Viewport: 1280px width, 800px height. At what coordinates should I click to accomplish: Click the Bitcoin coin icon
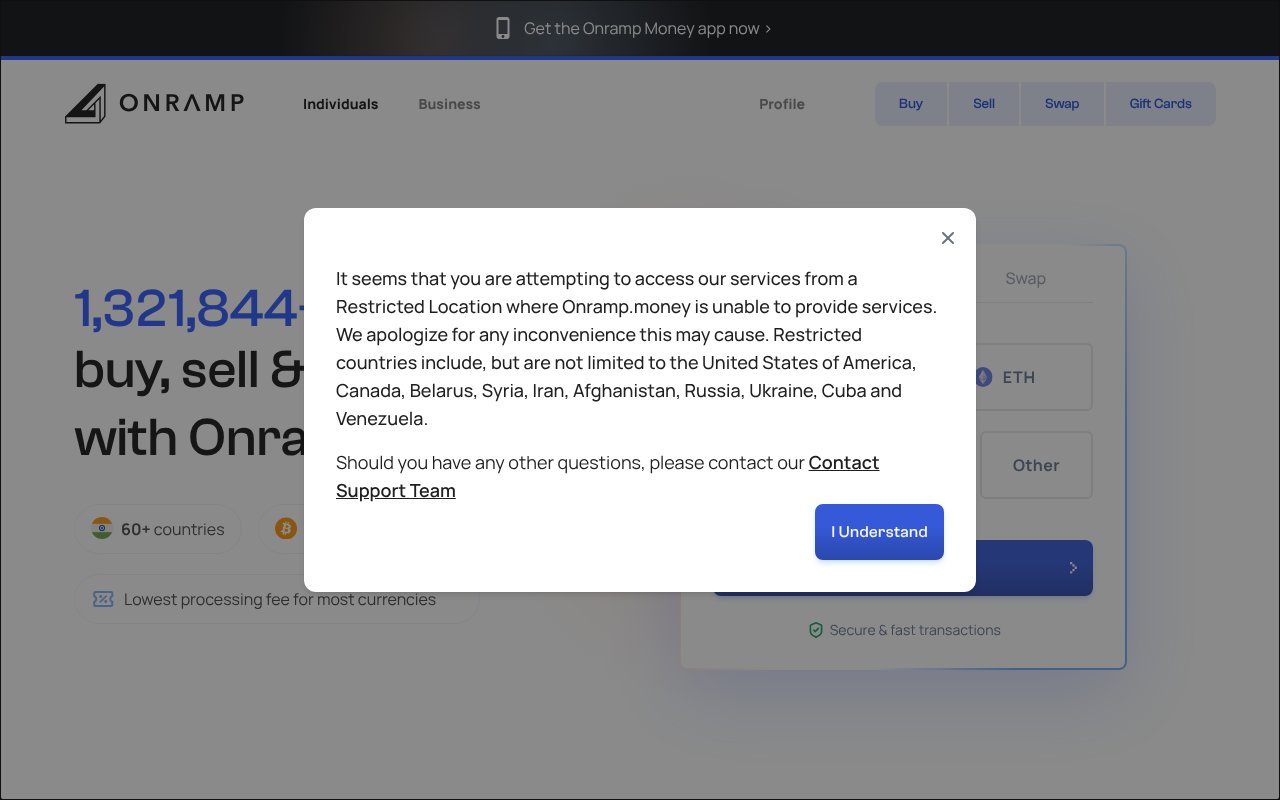(x=286, y=528)
